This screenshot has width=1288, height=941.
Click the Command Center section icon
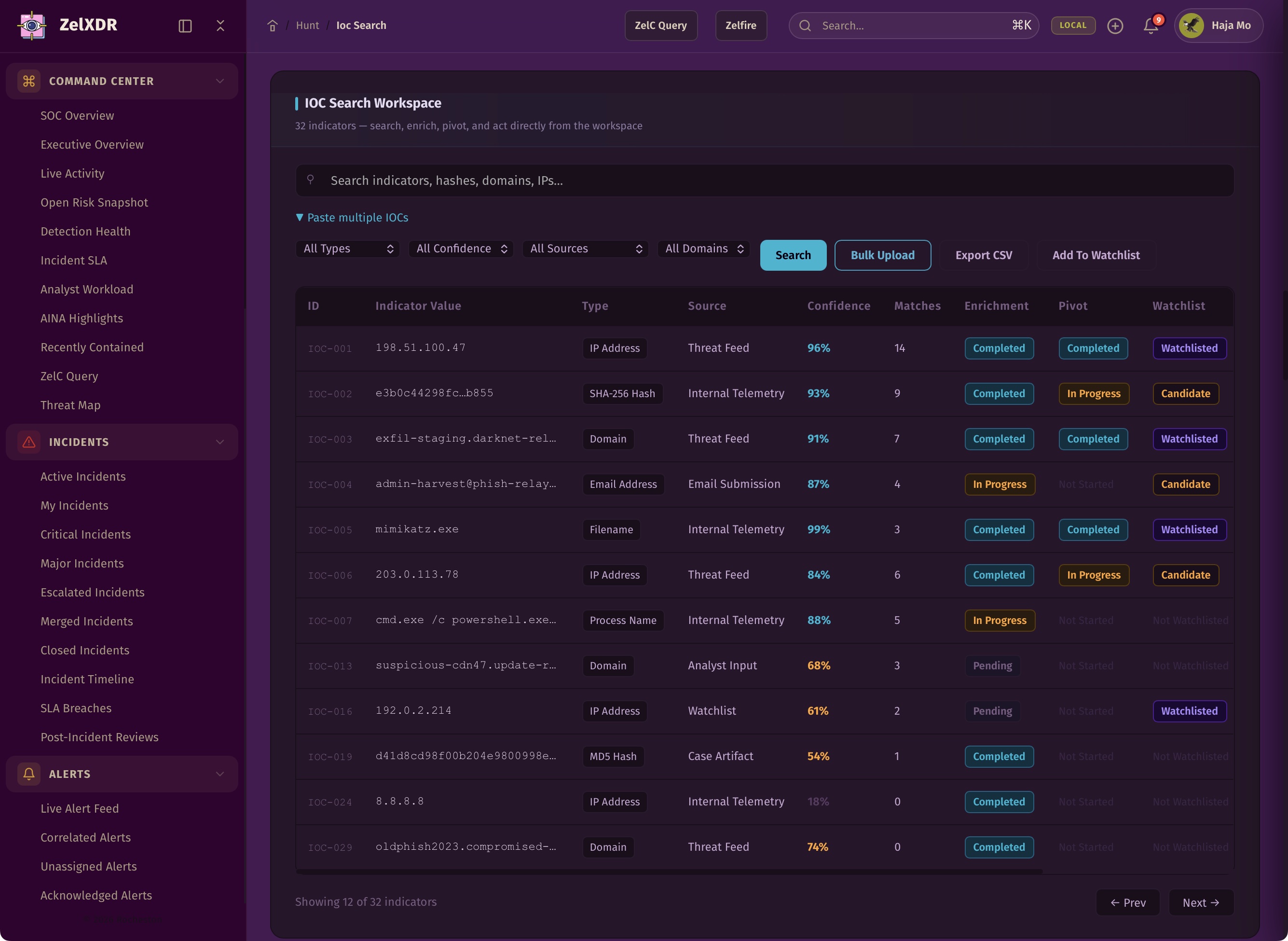click(29, 82)
